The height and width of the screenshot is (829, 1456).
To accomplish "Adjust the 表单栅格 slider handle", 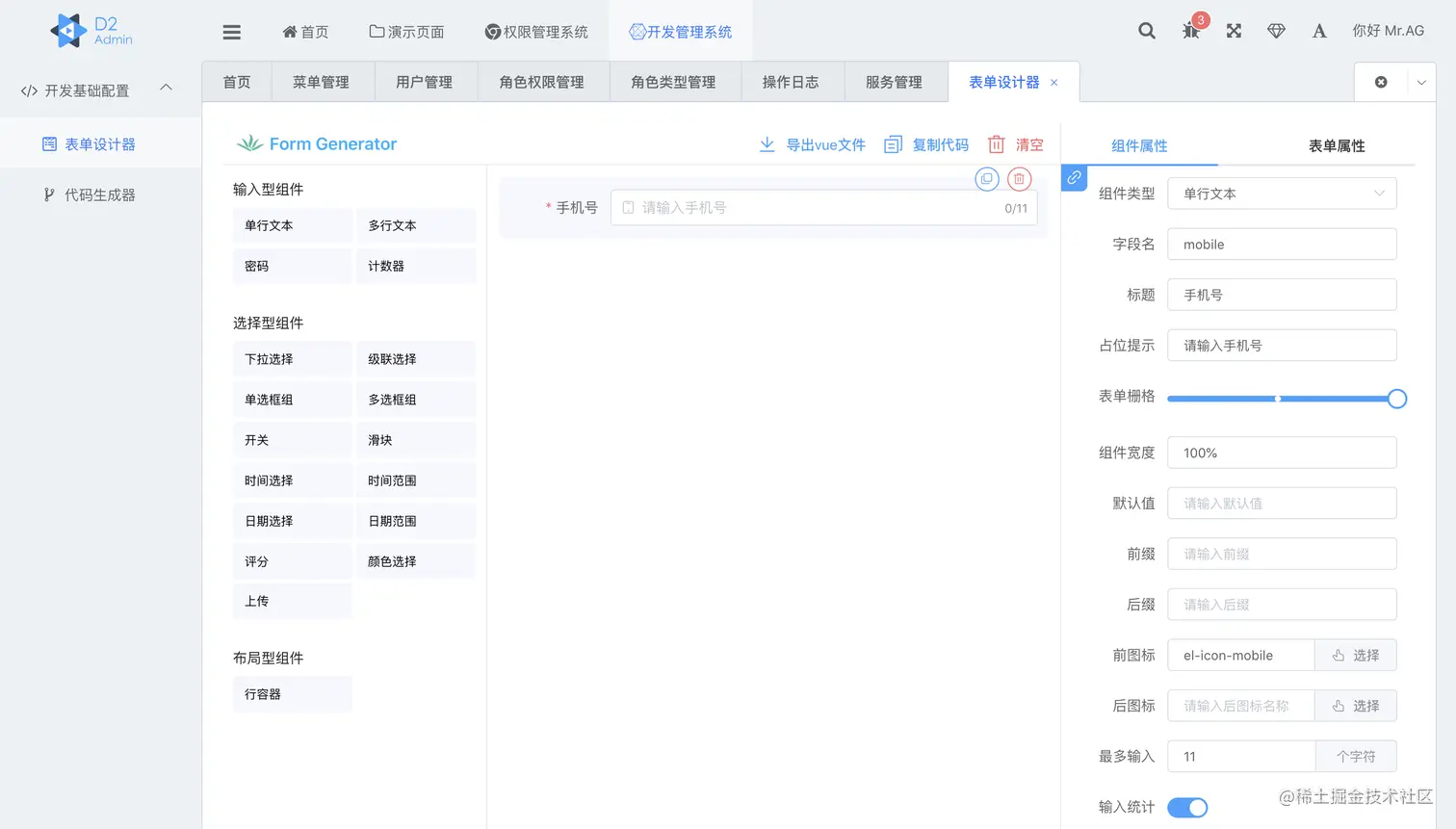I will [1396, 399].
